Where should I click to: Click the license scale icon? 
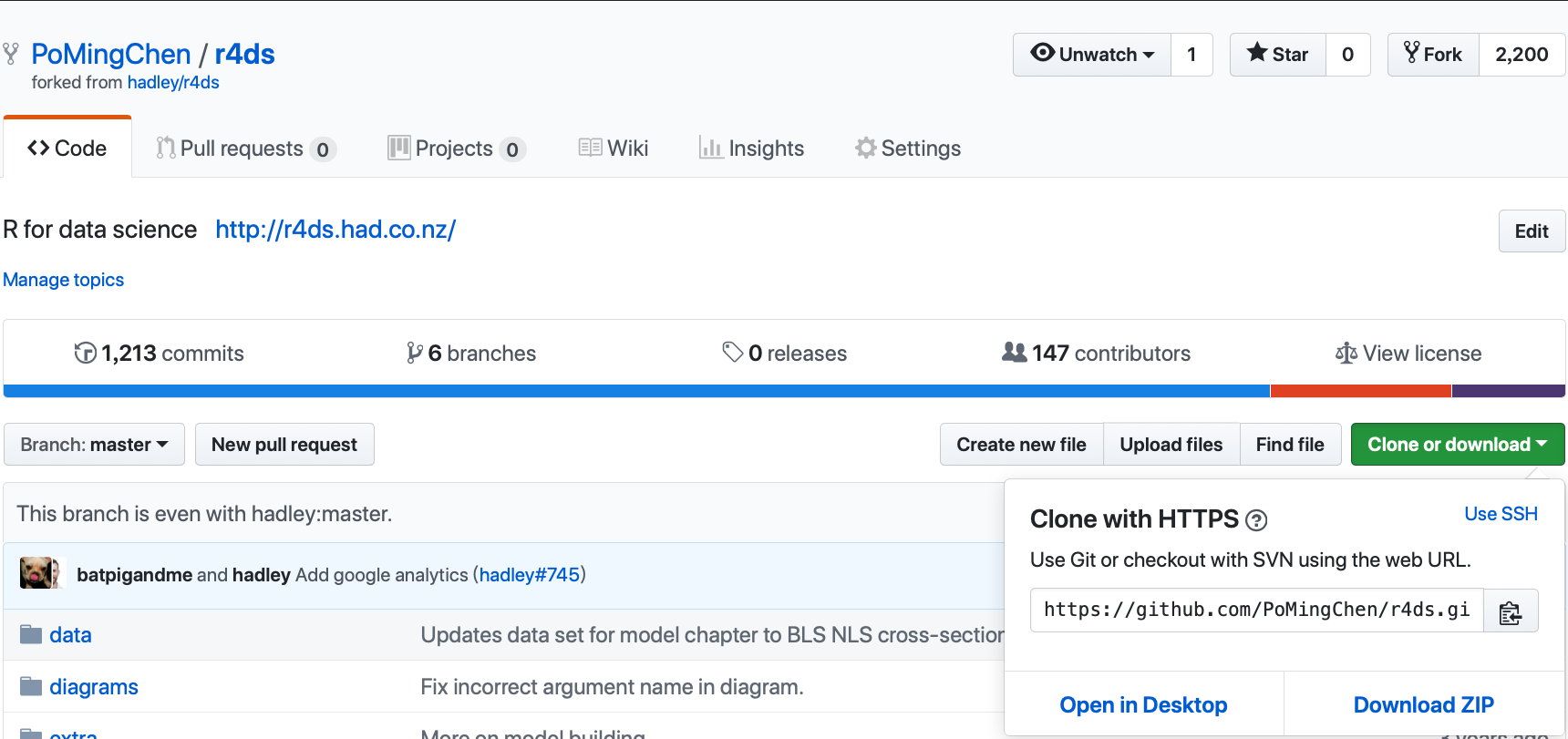click(1346, 353)
